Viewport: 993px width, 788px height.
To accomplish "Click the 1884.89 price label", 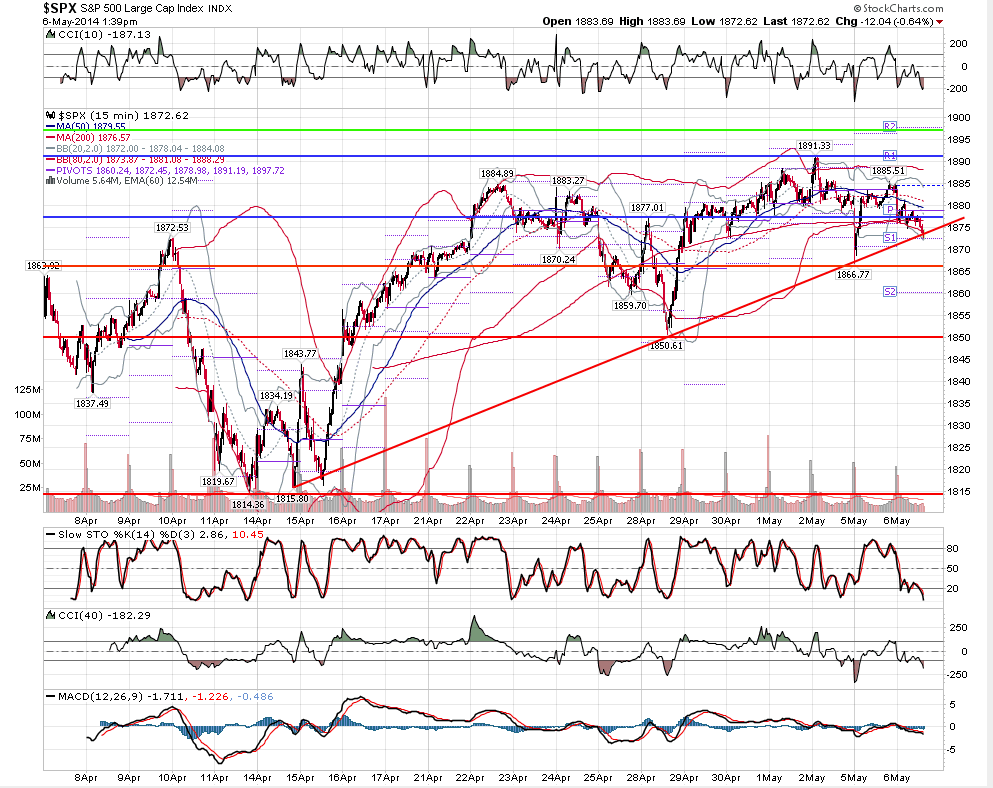I will tap(497, 174).
